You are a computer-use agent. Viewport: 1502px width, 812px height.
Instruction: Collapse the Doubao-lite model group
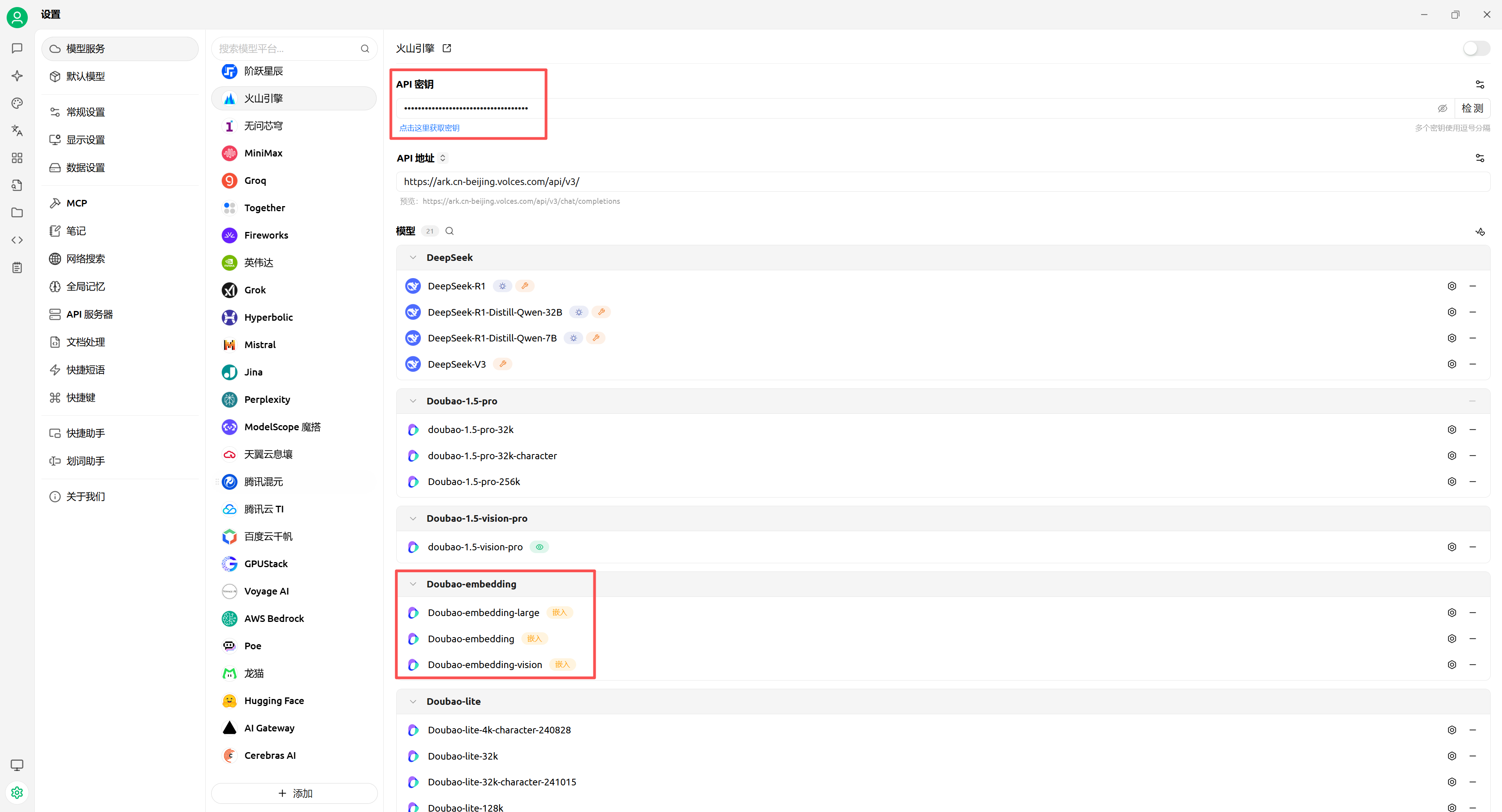413,701
